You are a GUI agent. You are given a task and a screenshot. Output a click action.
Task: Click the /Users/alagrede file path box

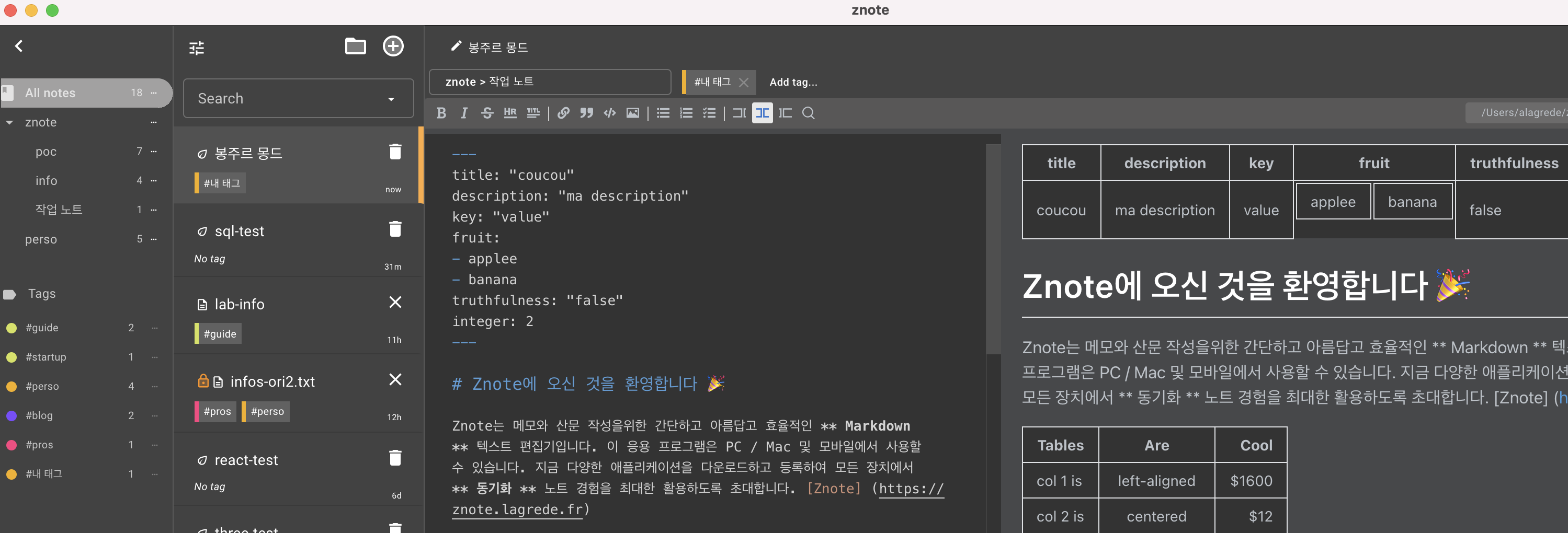coord(1517,112)
